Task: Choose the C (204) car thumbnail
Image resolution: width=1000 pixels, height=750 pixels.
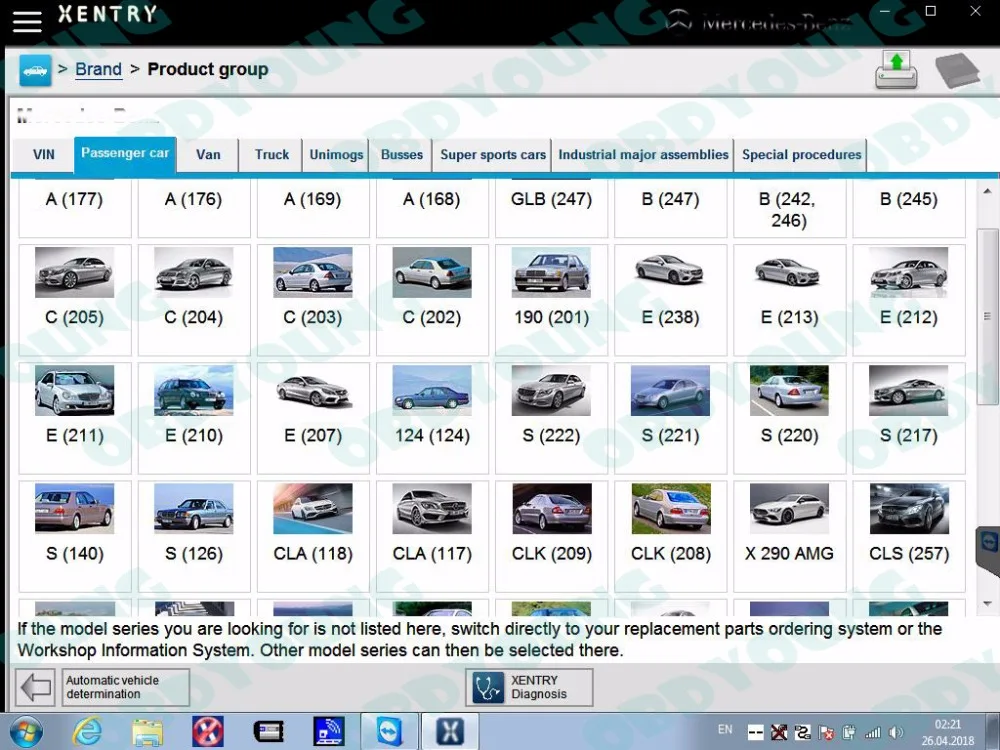Action: [194, 272]
